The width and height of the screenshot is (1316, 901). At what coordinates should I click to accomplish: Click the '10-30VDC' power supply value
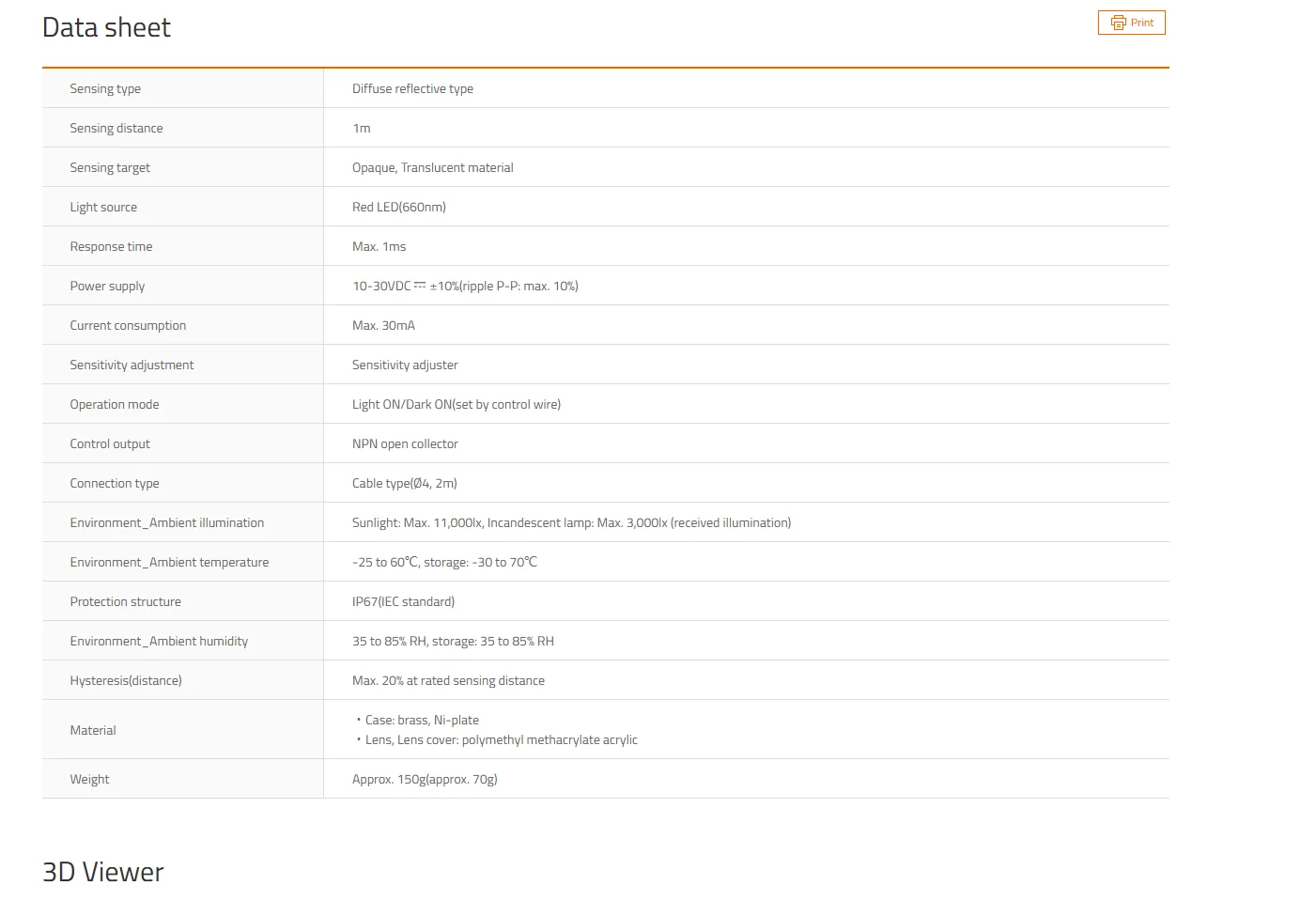(x=465, y=287)
